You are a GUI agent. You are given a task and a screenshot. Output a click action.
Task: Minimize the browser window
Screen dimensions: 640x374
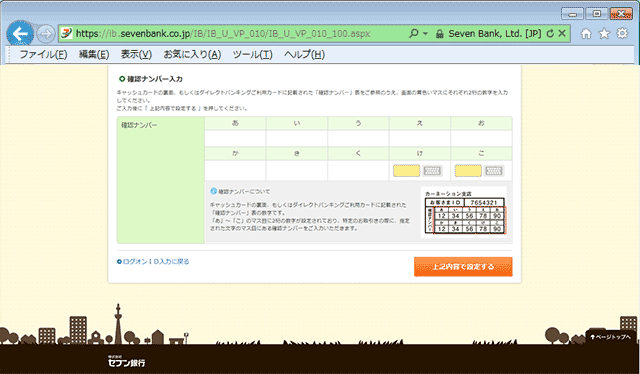pos(572,14)
